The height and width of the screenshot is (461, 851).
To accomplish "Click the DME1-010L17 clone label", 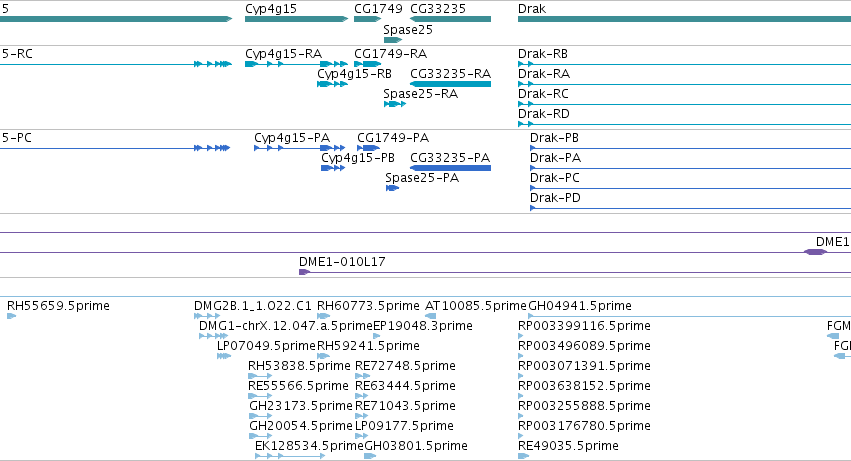I will coord(342,262).
